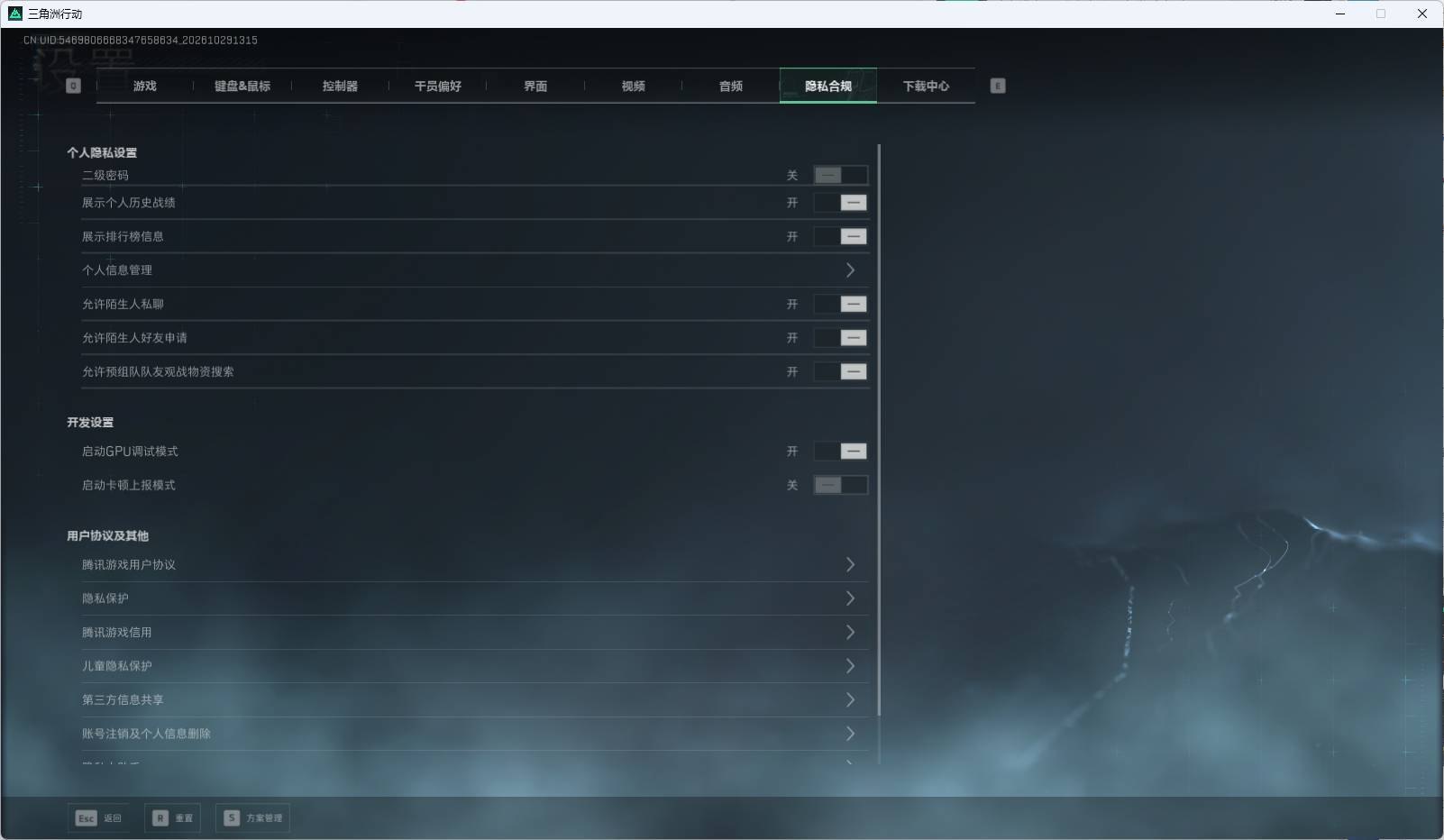This screenshot has height=840, width=1444.
Task: Open the 下载中心 tab
Action: [926, 86]
